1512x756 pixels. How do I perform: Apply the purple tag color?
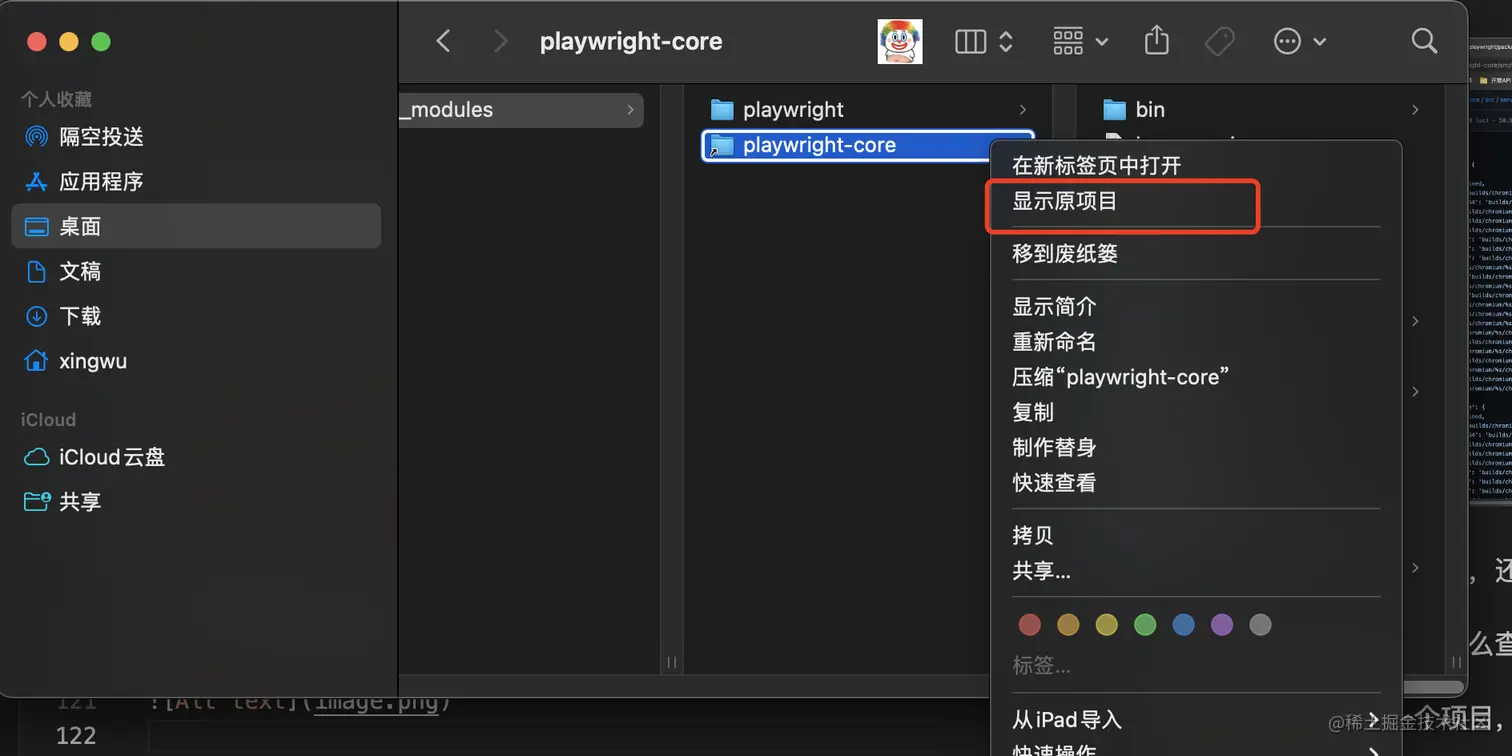pyautogui.click(x=1222, y=625)
